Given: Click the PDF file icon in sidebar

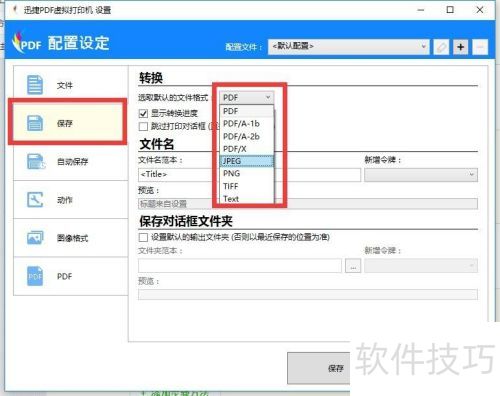Looking at the screenshot, I should pos(35,276).
